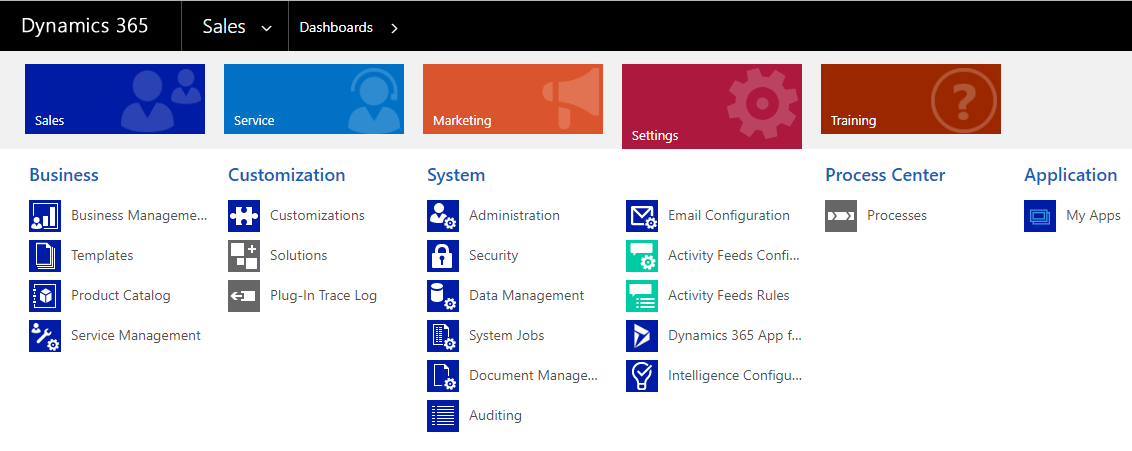Click the Service Management text
Screen dimensions: 1132x451
[x=136, y=336]
